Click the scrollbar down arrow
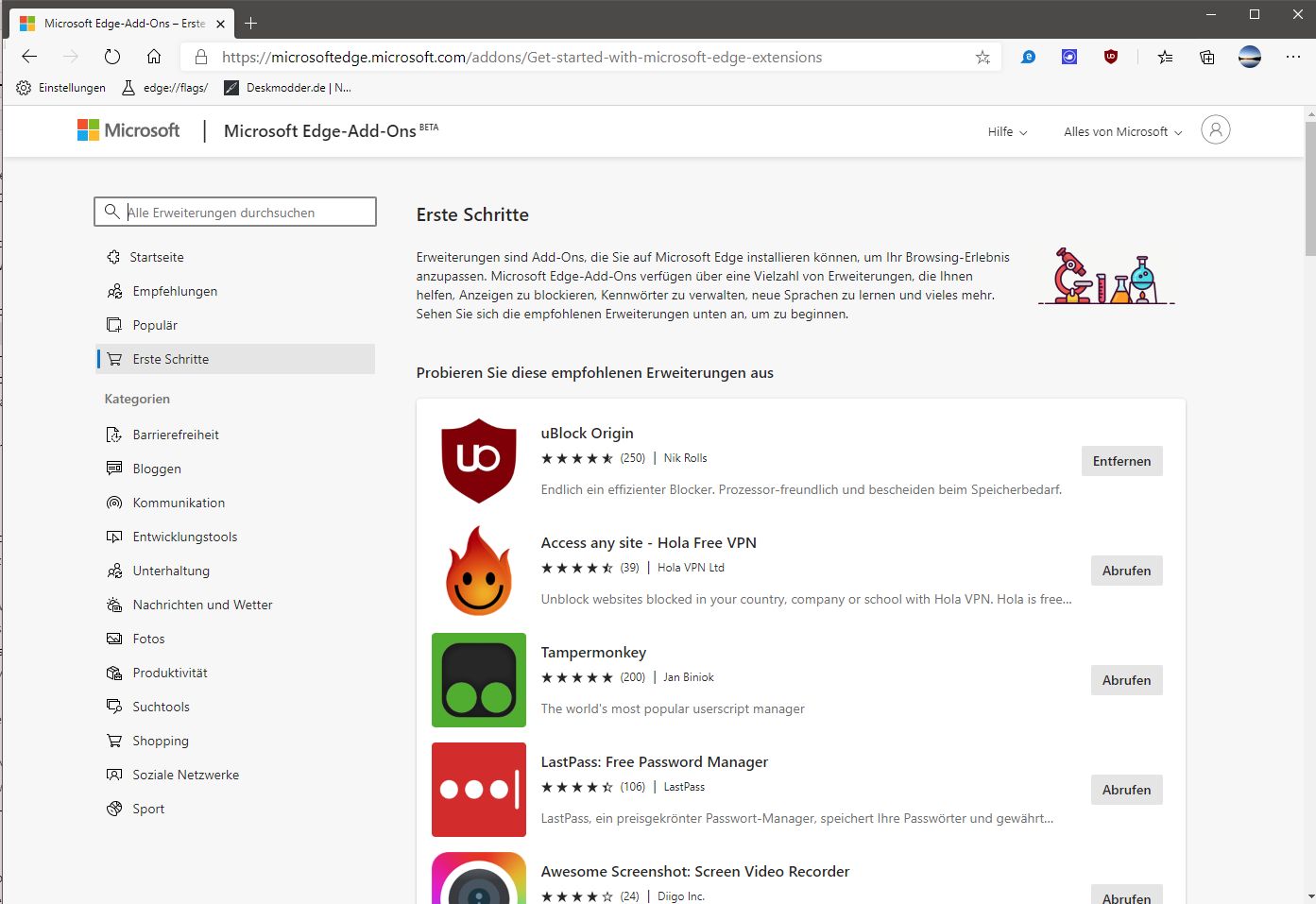Viewport: 1316px width, 904px height. (x=1309, y=896)
